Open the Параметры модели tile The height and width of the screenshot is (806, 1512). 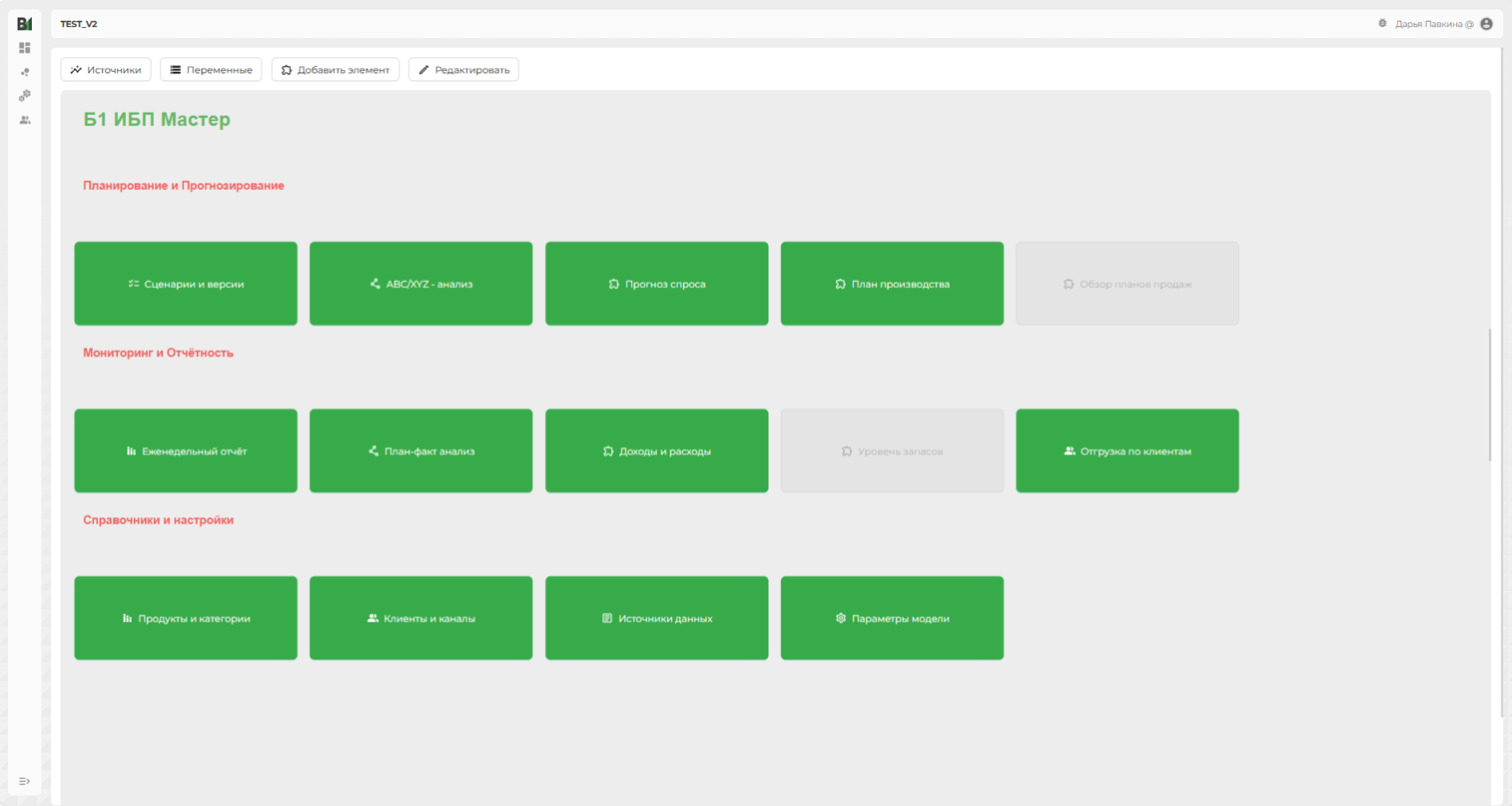(892, 618)
